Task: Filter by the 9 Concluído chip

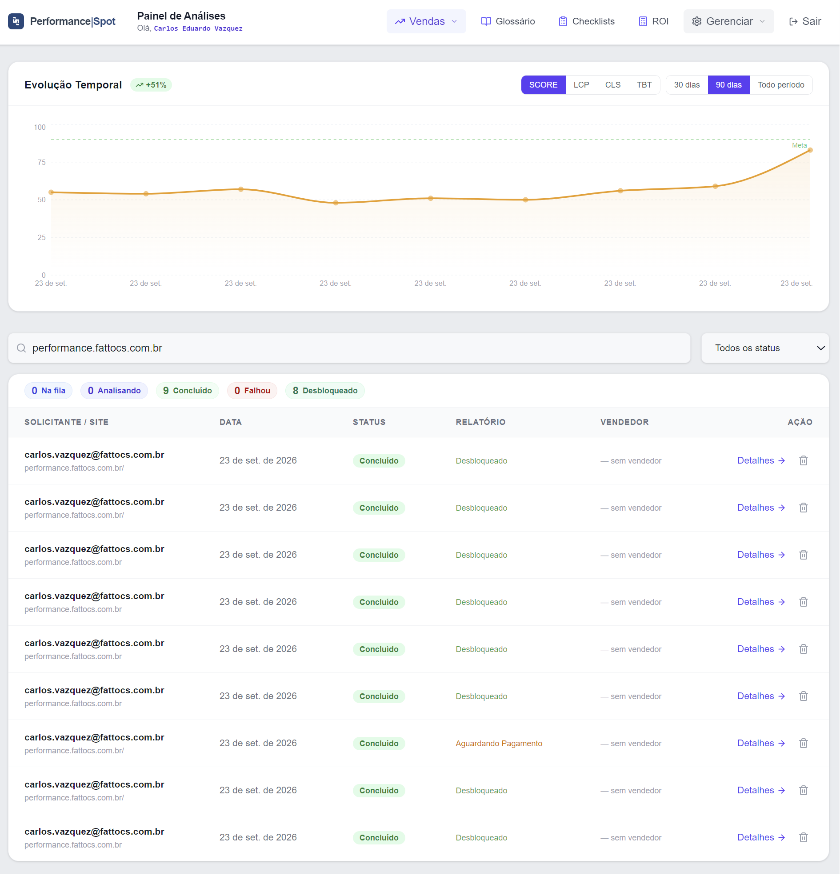Action: (187, 391)
